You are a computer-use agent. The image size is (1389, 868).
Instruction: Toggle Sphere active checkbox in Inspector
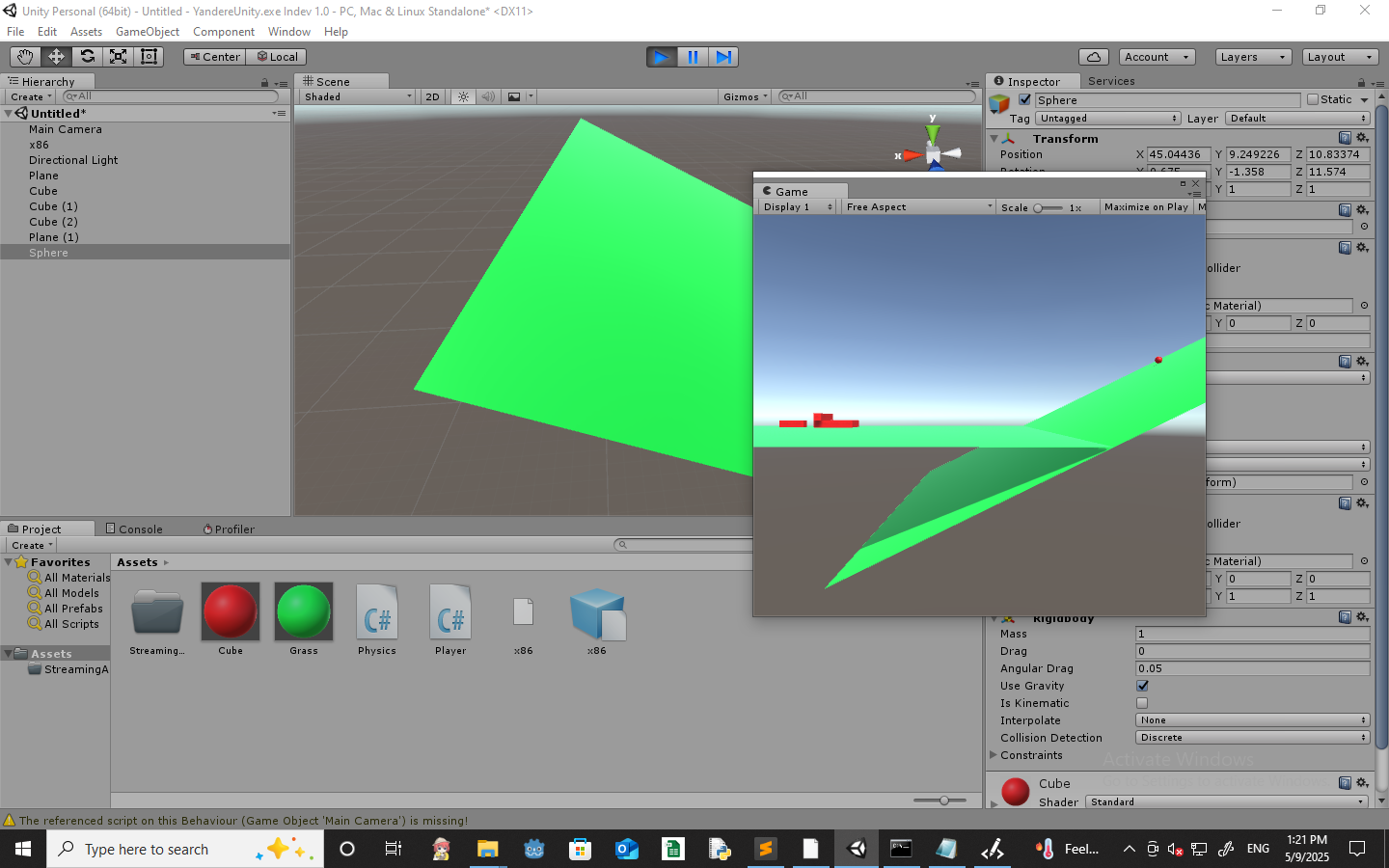[x=1025, y=99]
